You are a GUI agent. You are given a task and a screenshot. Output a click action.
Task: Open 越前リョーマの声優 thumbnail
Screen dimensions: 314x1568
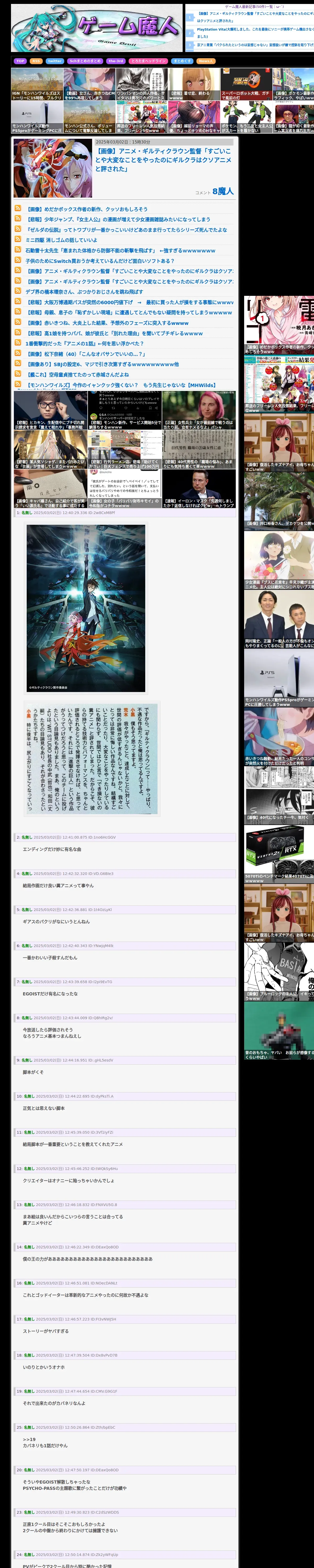click(194, 117)
